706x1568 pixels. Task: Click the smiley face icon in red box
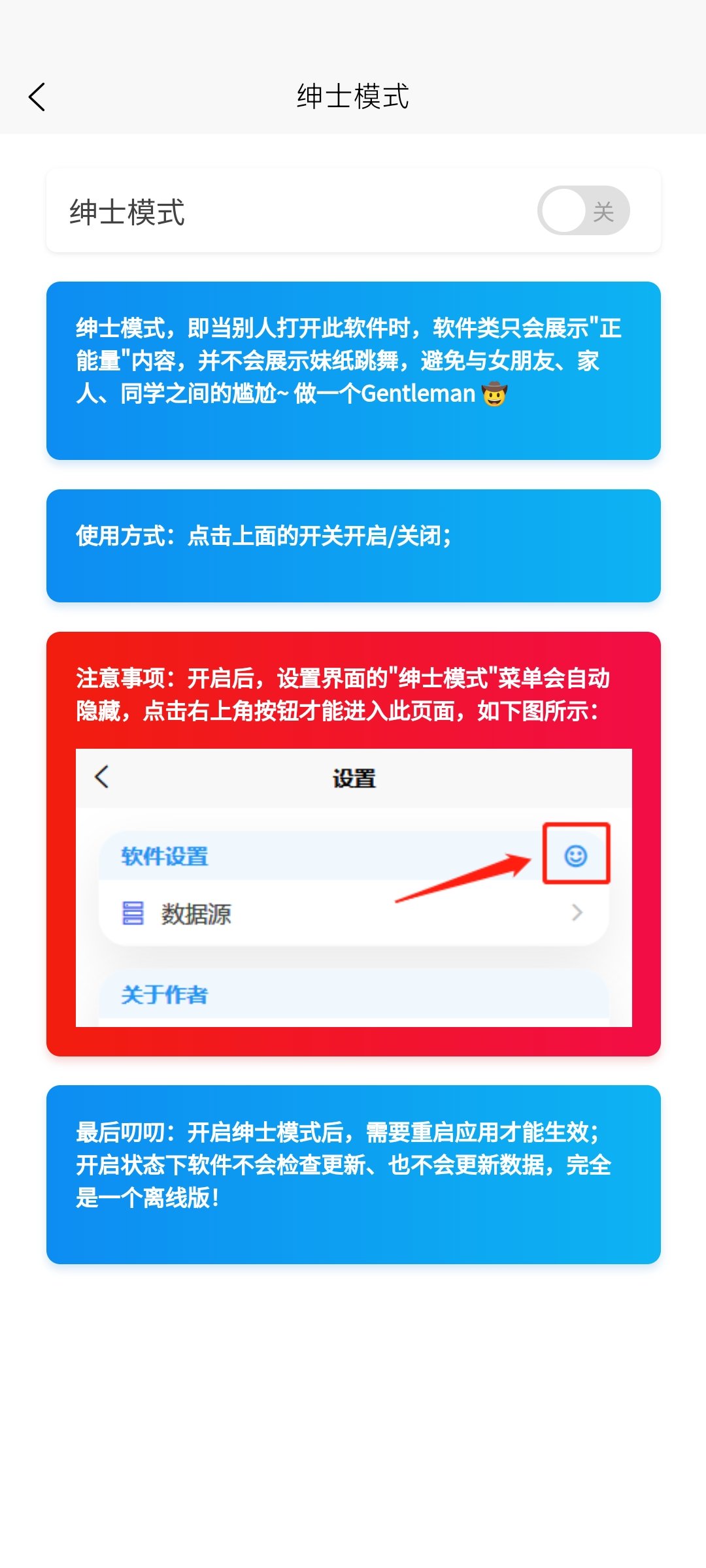pyautogui.click(x=576, y=855)
